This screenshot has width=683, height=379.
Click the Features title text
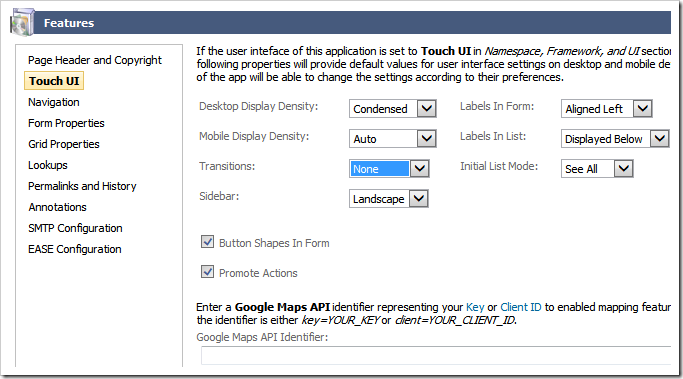coord(69,23)
